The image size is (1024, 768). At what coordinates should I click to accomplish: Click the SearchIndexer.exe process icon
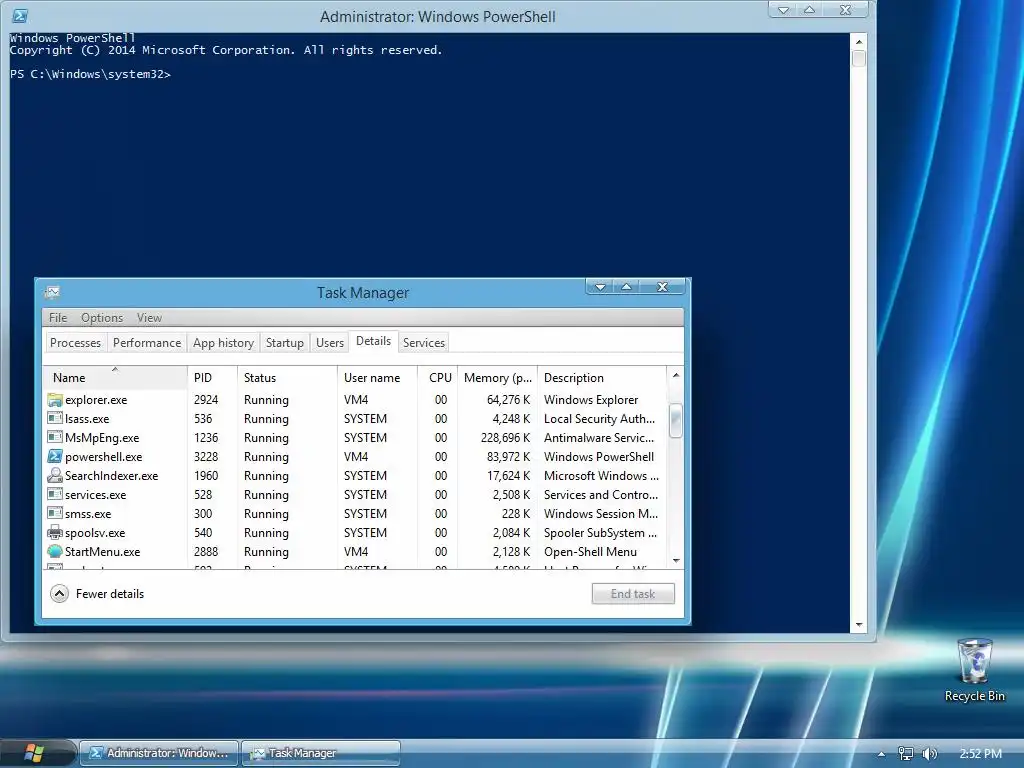pos(55,475)
